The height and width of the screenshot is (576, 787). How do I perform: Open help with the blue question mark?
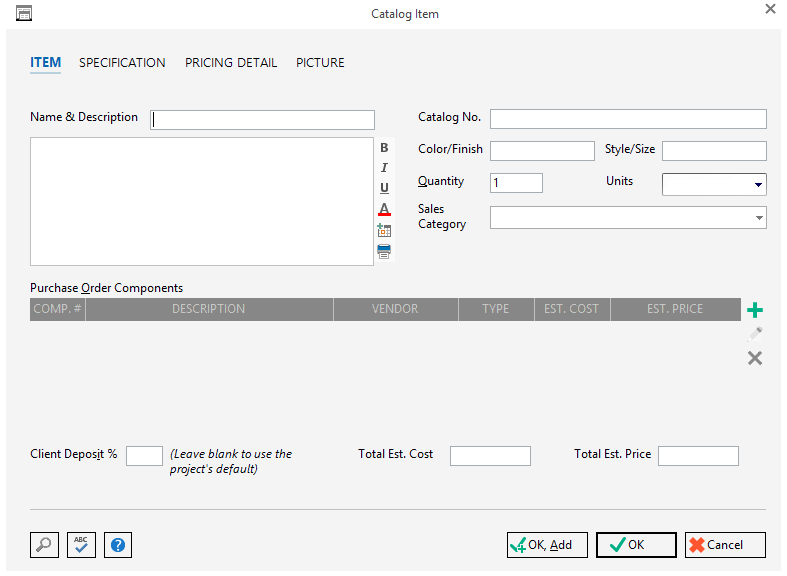118,545
